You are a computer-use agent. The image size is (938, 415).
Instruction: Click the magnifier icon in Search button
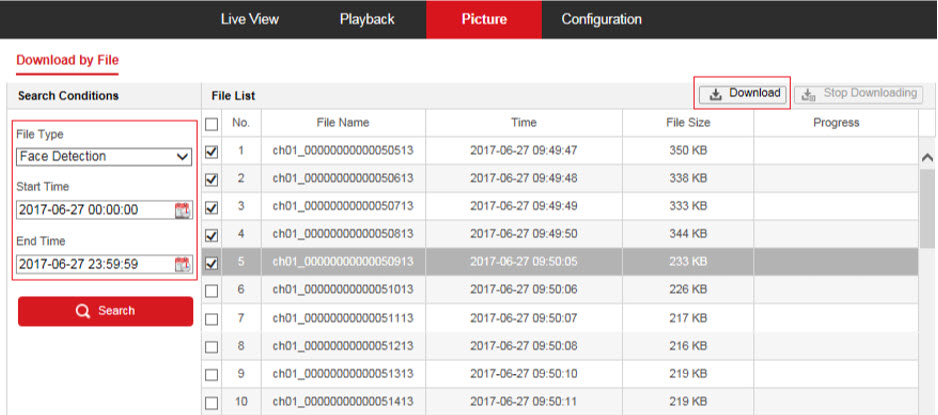pyautogui.click(x=83, y=311)
